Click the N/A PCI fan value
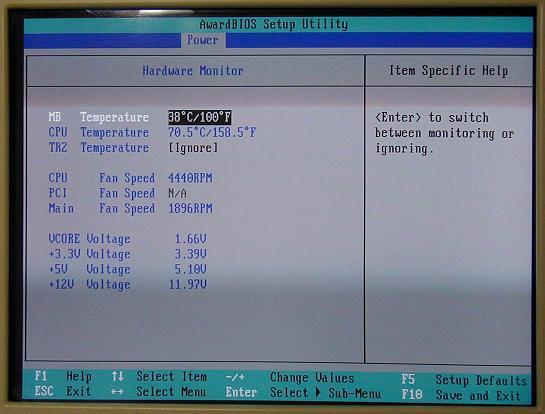The image size is (545, 414). click(x=177, y=193)
